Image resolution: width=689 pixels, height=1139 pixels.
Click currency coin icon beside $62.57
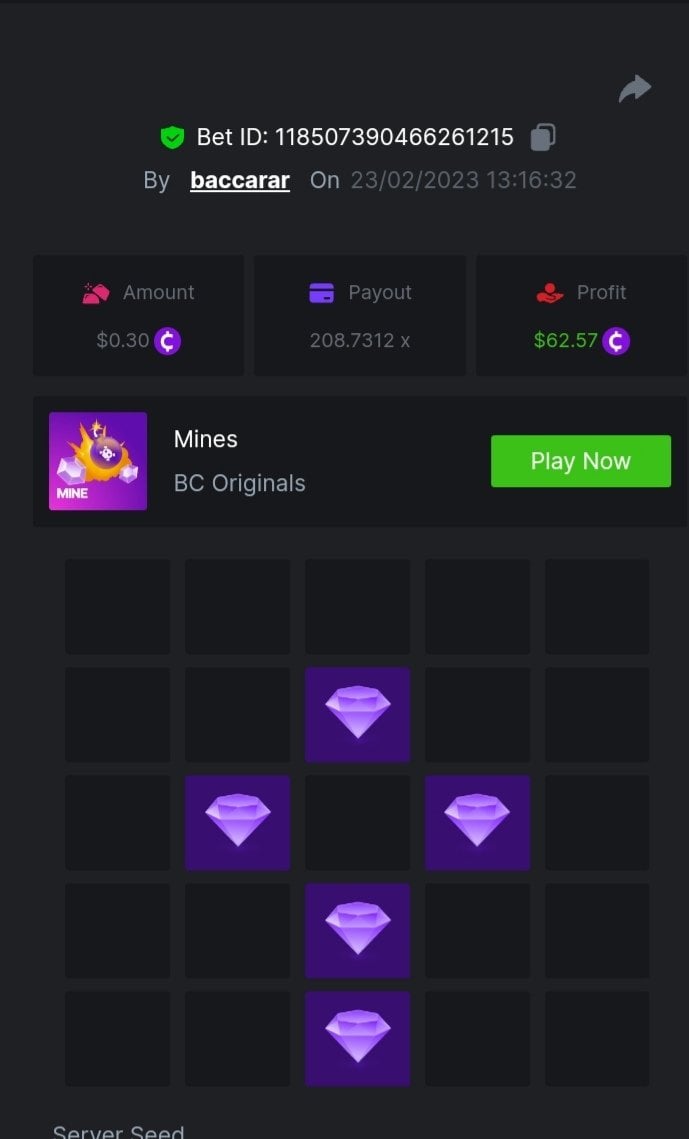click(616, 341)
